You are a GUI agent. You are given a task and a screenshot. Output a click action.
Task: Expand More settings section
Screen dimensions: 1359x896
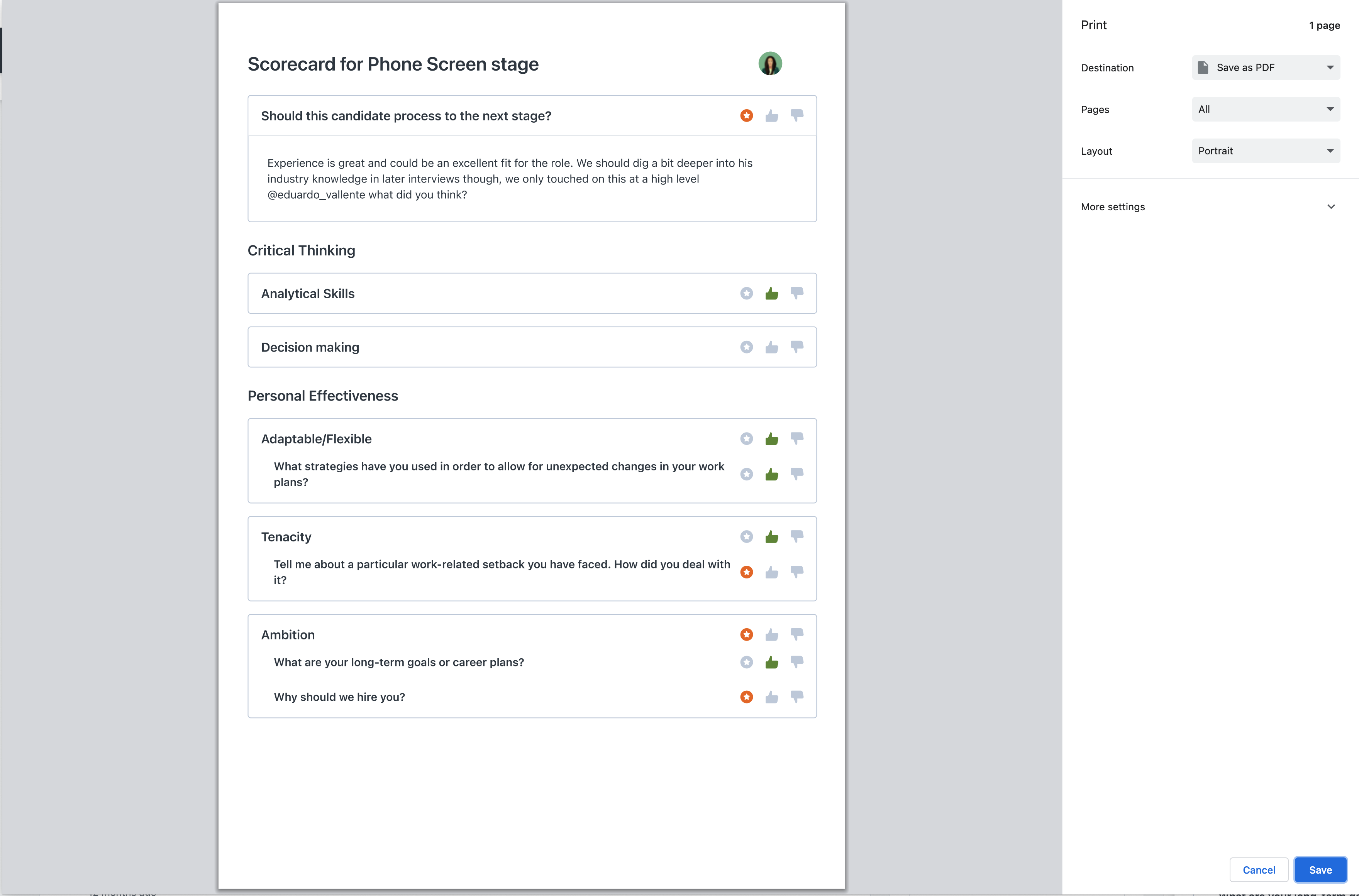(x=1209, y=207)
